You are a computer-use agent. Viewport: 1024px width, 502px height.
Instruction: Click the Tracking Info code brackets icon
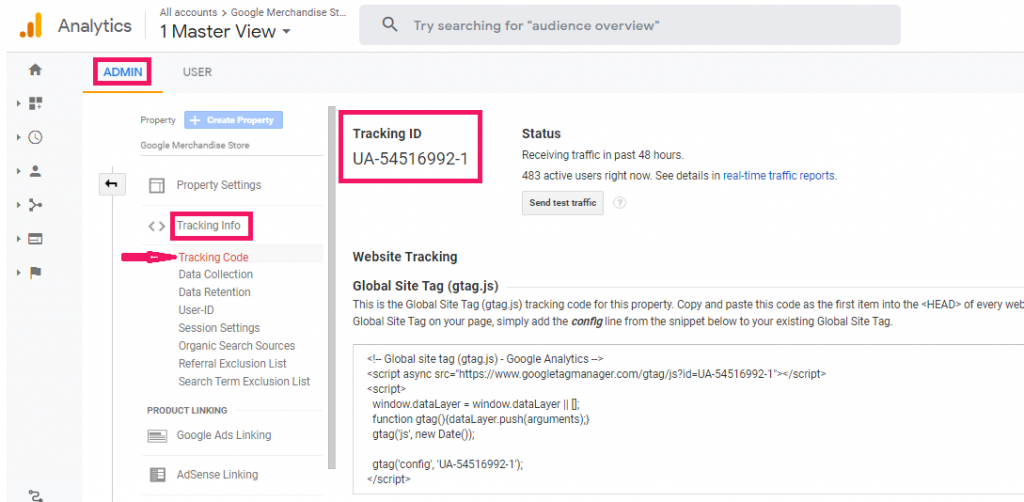[x=157, y=227]
